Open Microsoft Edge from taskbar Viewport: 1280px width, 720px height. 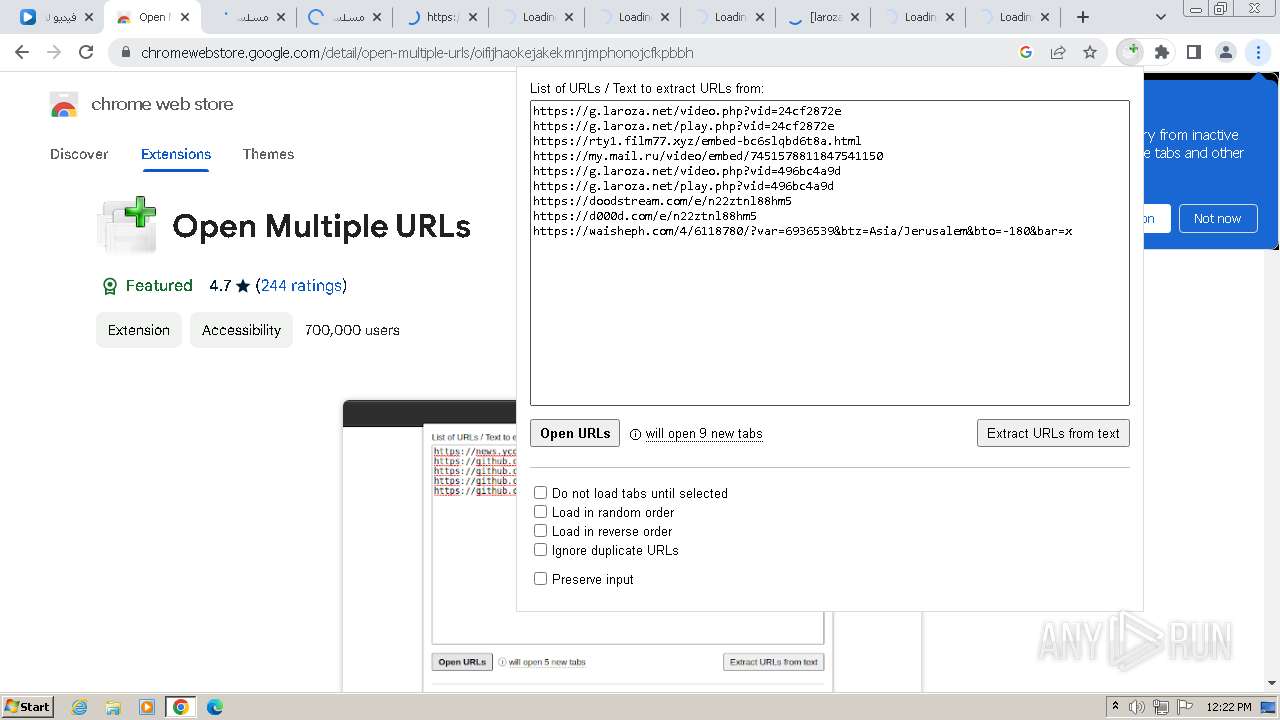click(x=214, y=707)
